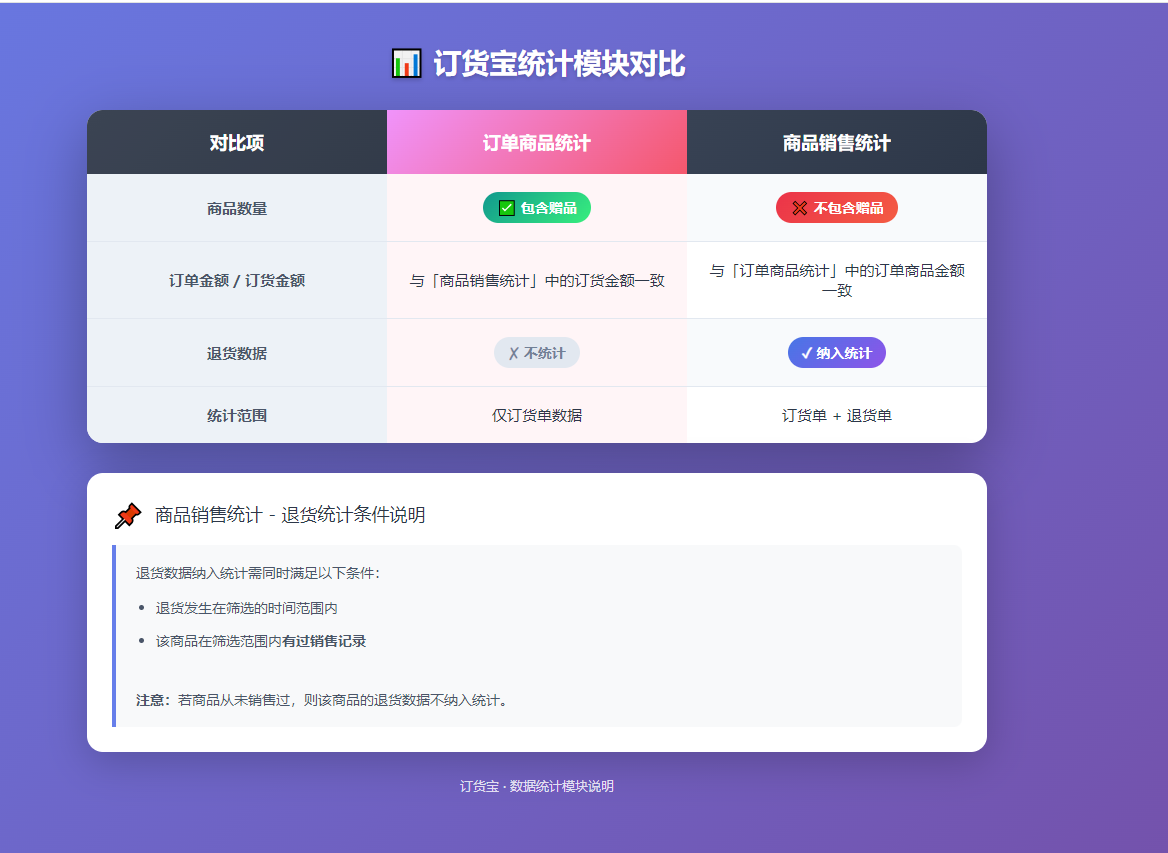Click the 仅订货单数据 cell

(x=537, y=416)
